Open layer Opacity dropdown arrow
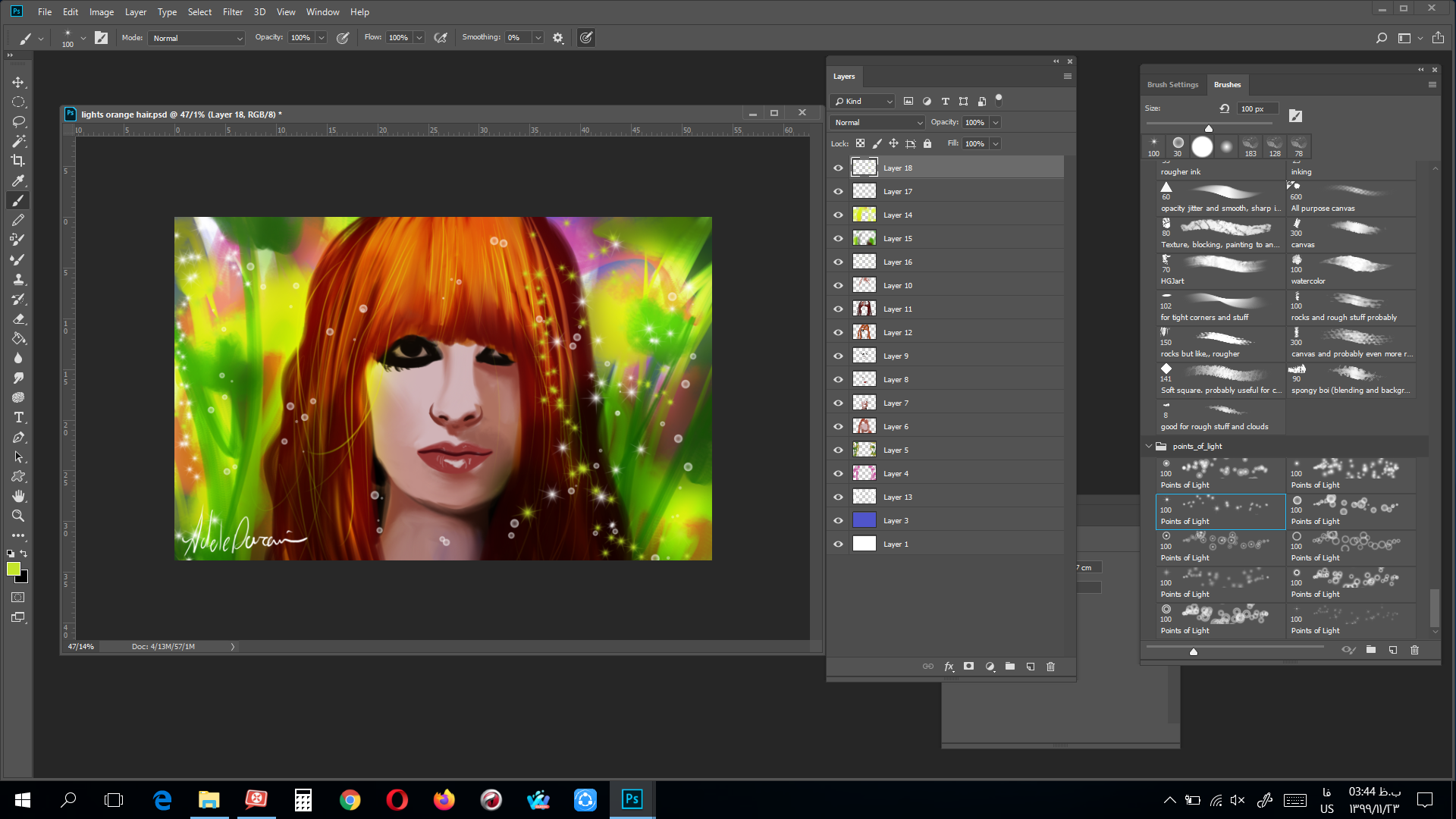 tap(996, 123)
